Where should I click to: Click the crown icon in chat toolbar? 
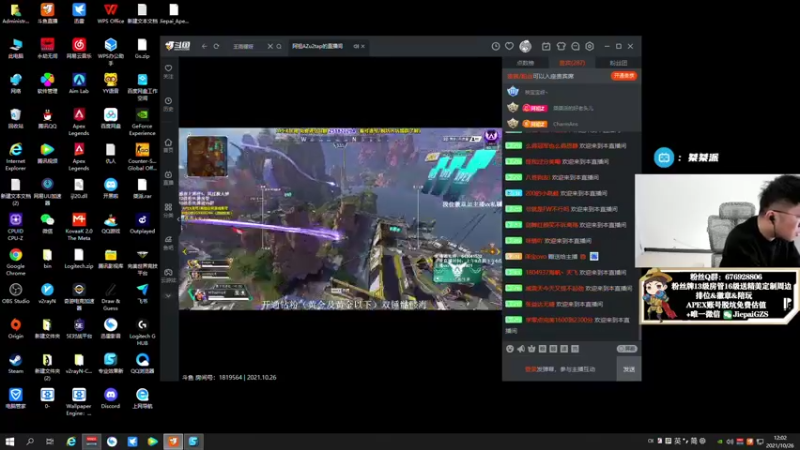click(x=532, y=349)
